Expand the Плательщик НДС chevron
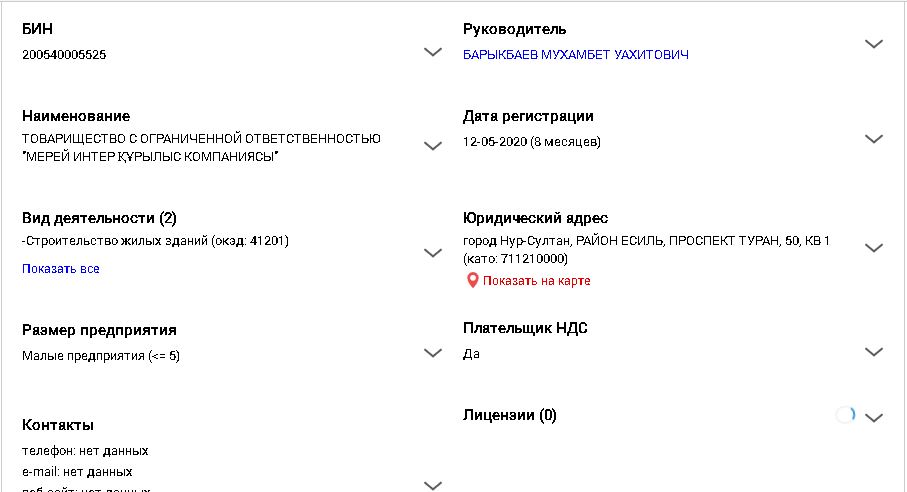907x492 pixels. pos(873,352)
